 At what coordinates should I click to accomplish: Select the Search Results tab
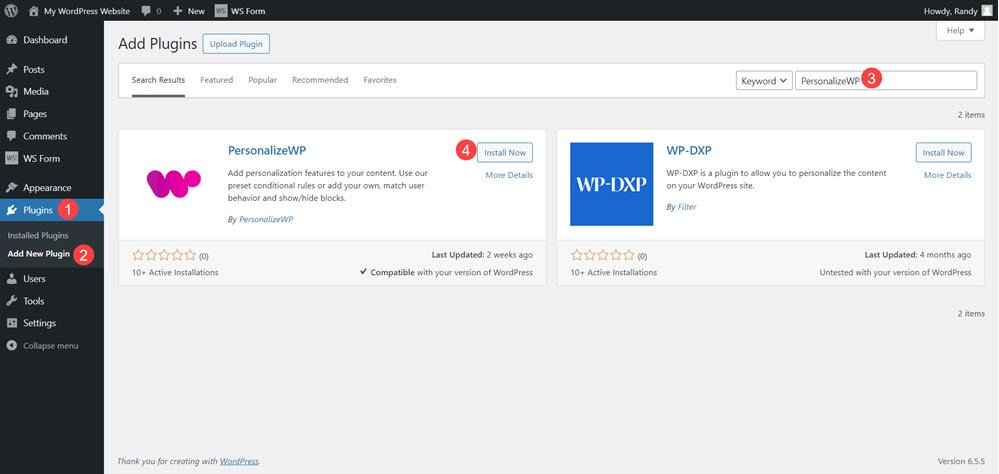pos(158,80)
